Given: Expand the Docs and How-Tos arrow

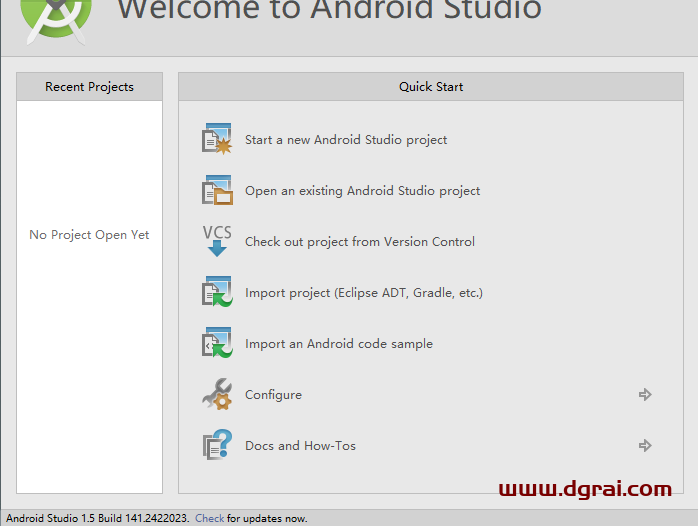Looking at the screenshot, I should 645,445.
